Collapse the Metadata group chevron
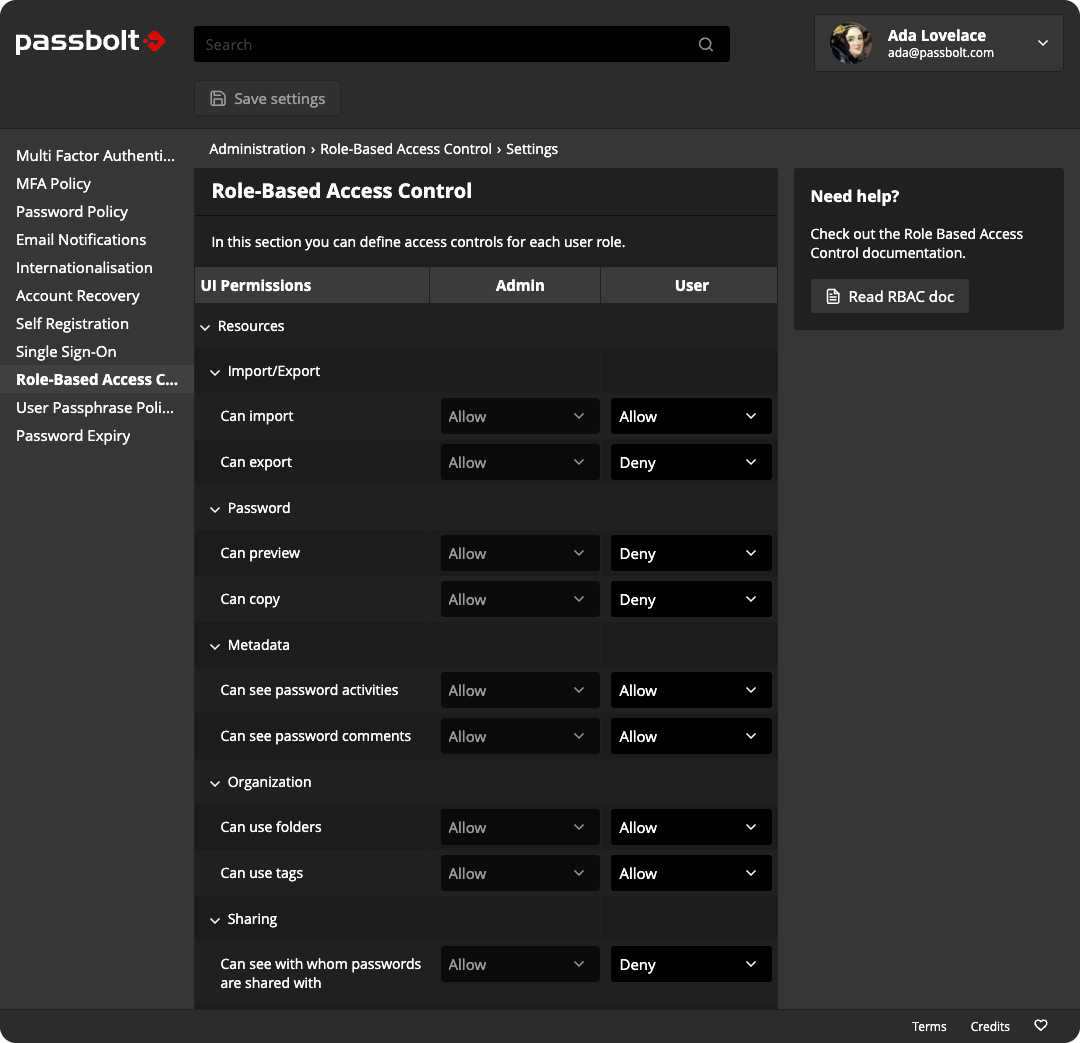Screen dimensions: 1080x1043 click(215, 646)
